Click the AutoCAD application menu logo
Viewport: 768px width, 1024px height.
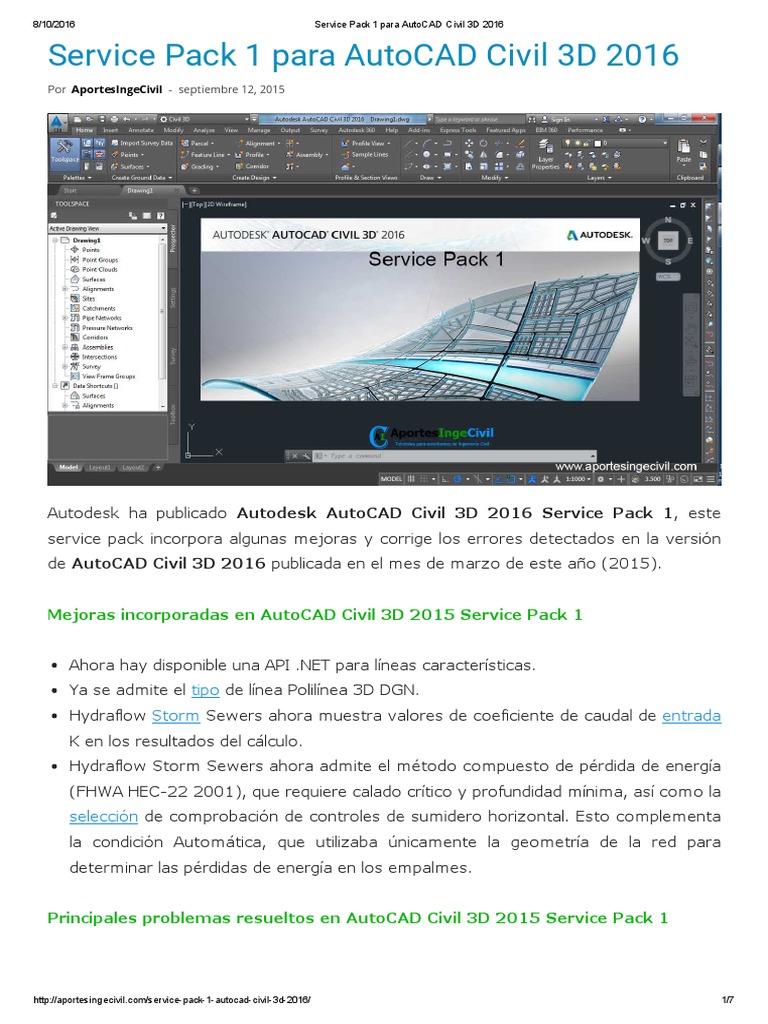(57, 122)
